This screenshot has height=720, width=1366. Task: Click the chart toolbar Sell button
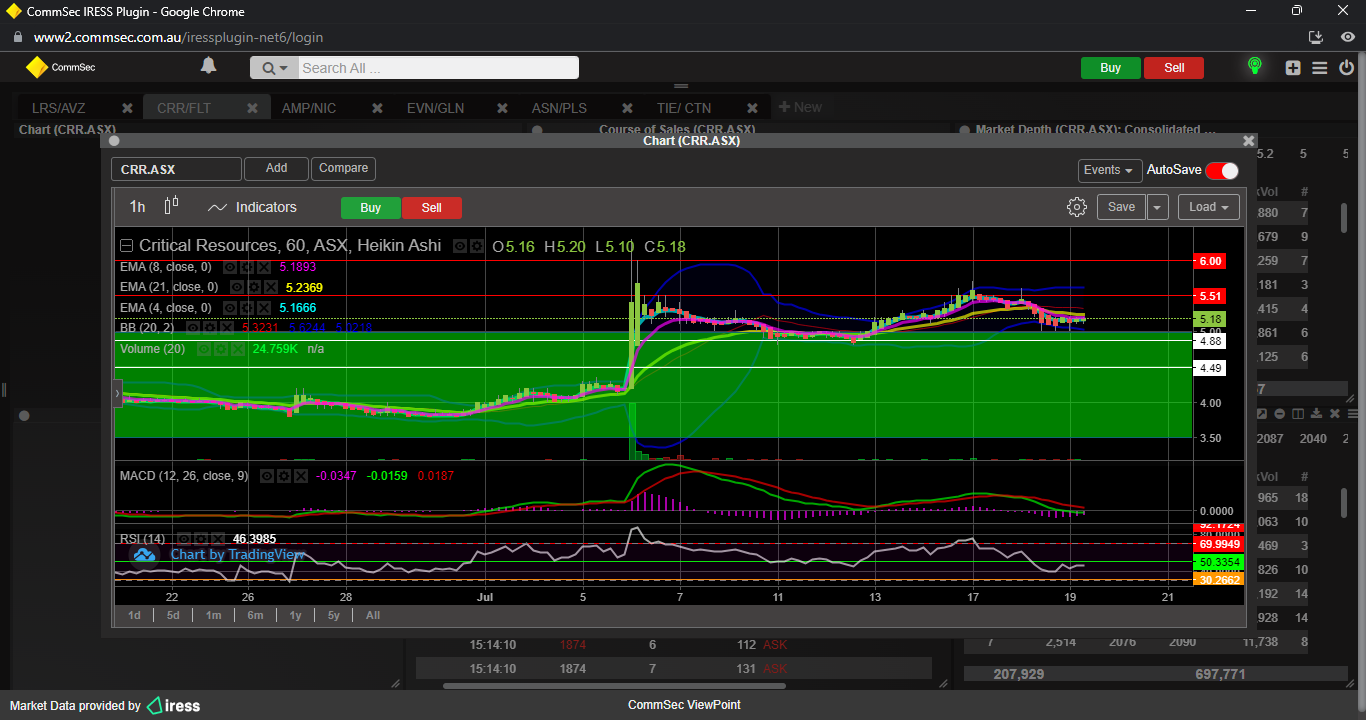[431, 208]
